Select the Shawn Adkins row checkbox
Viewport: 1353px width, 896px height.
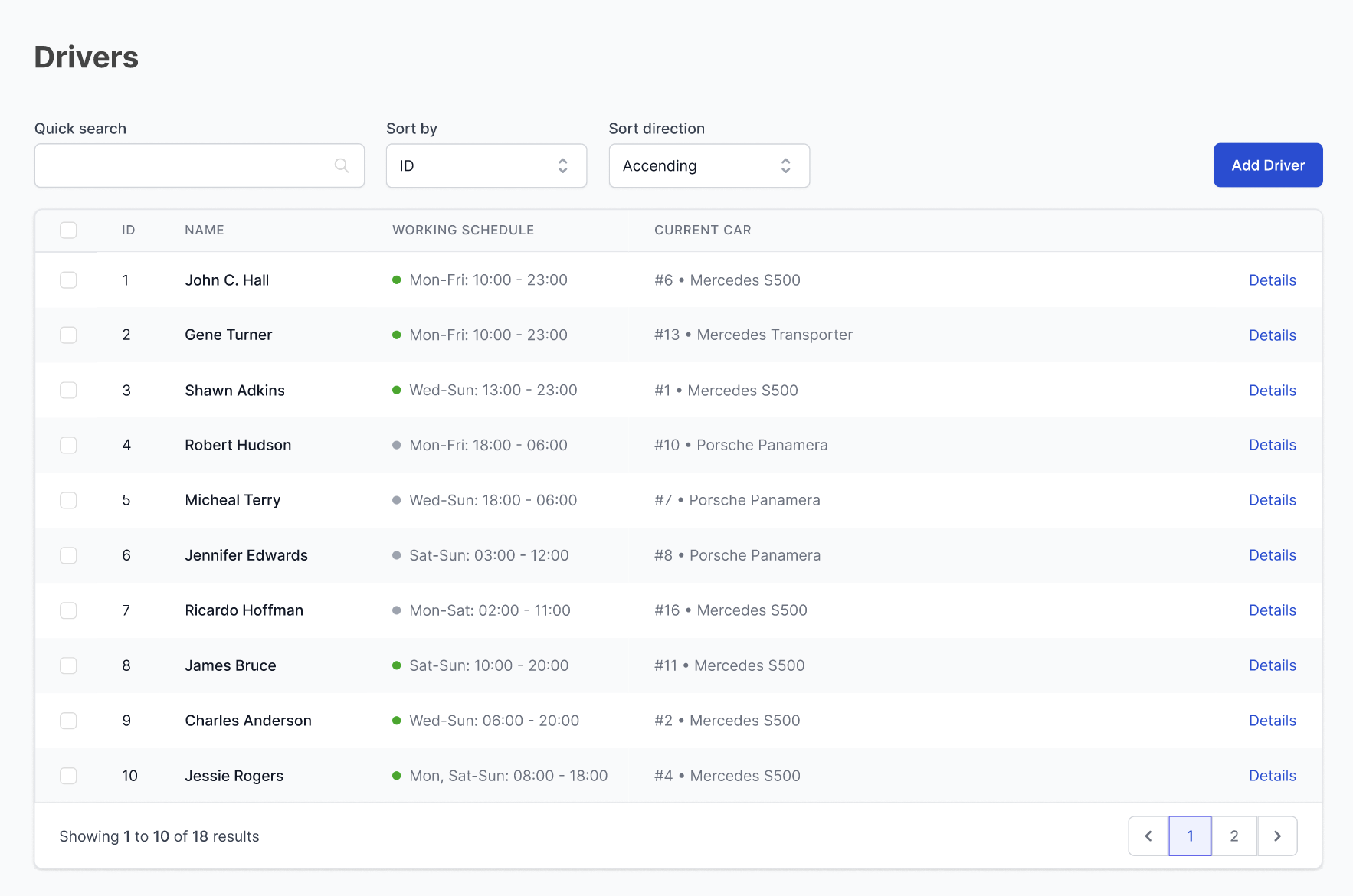(x=68, y=390)
